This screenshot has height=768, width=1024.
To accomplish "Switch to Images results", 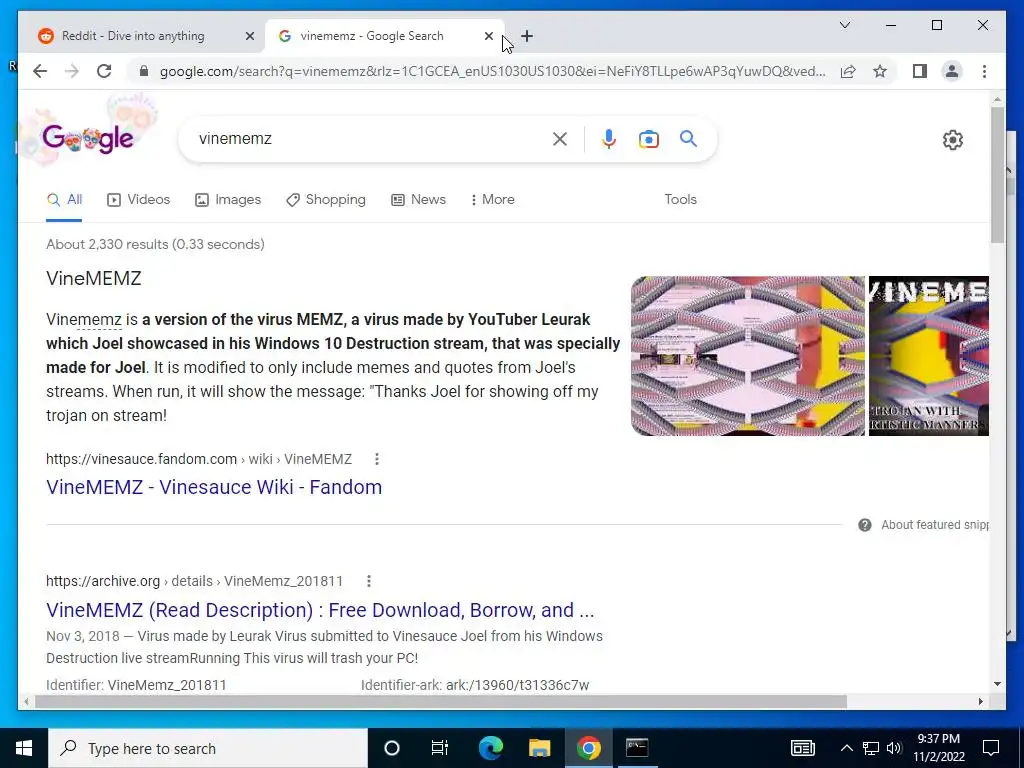I will point(228,200).
